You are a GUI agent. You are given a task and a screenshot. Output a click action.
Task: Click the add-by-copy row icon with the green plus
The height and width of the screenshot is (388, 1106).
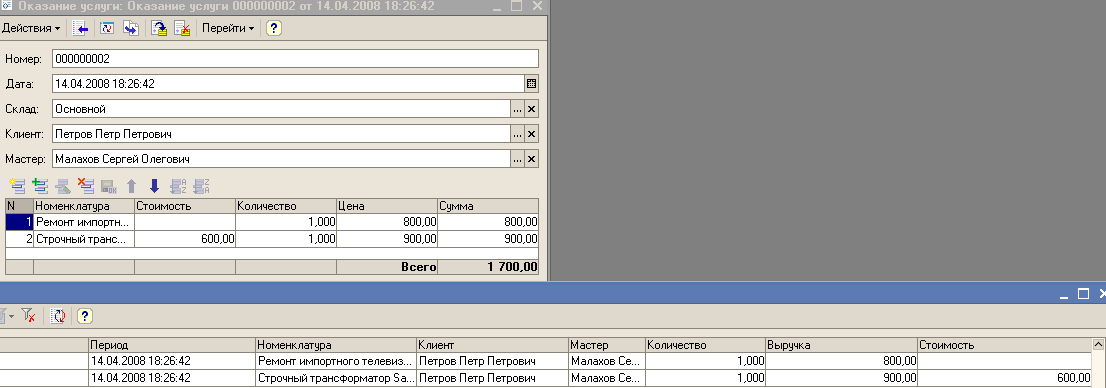[40, 186]
